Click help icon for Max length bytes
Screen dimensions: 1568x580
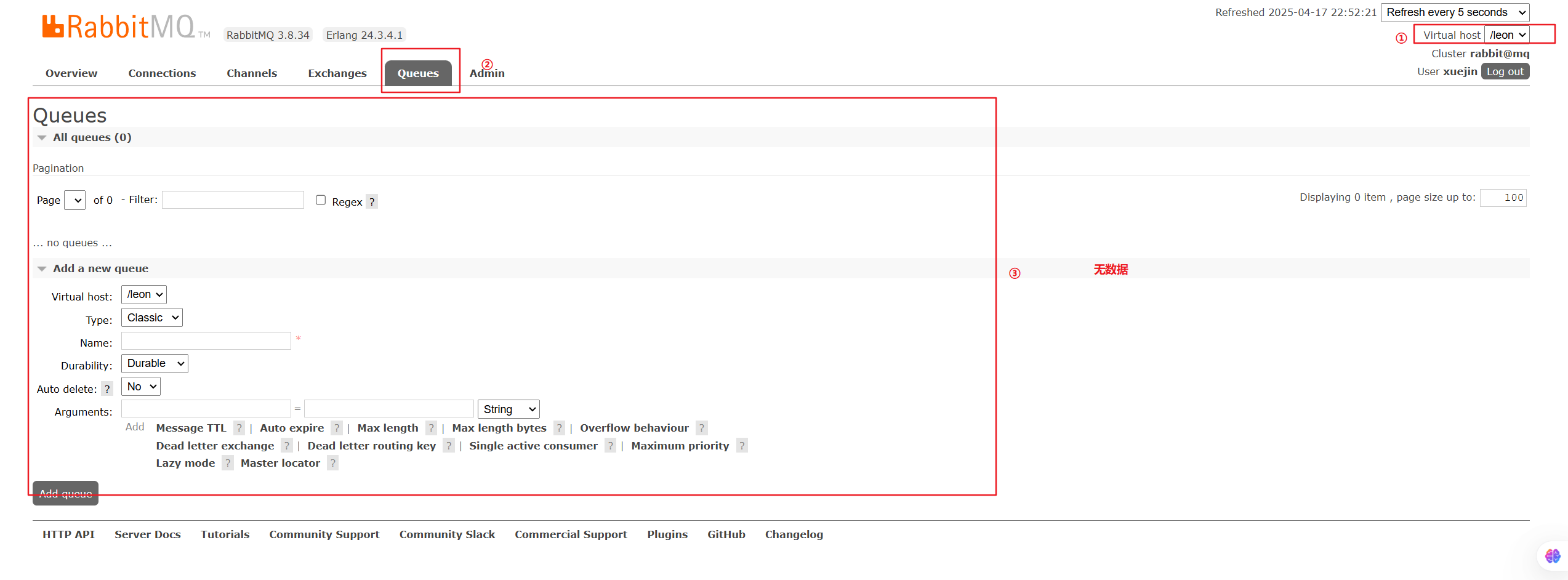[559, 428]
